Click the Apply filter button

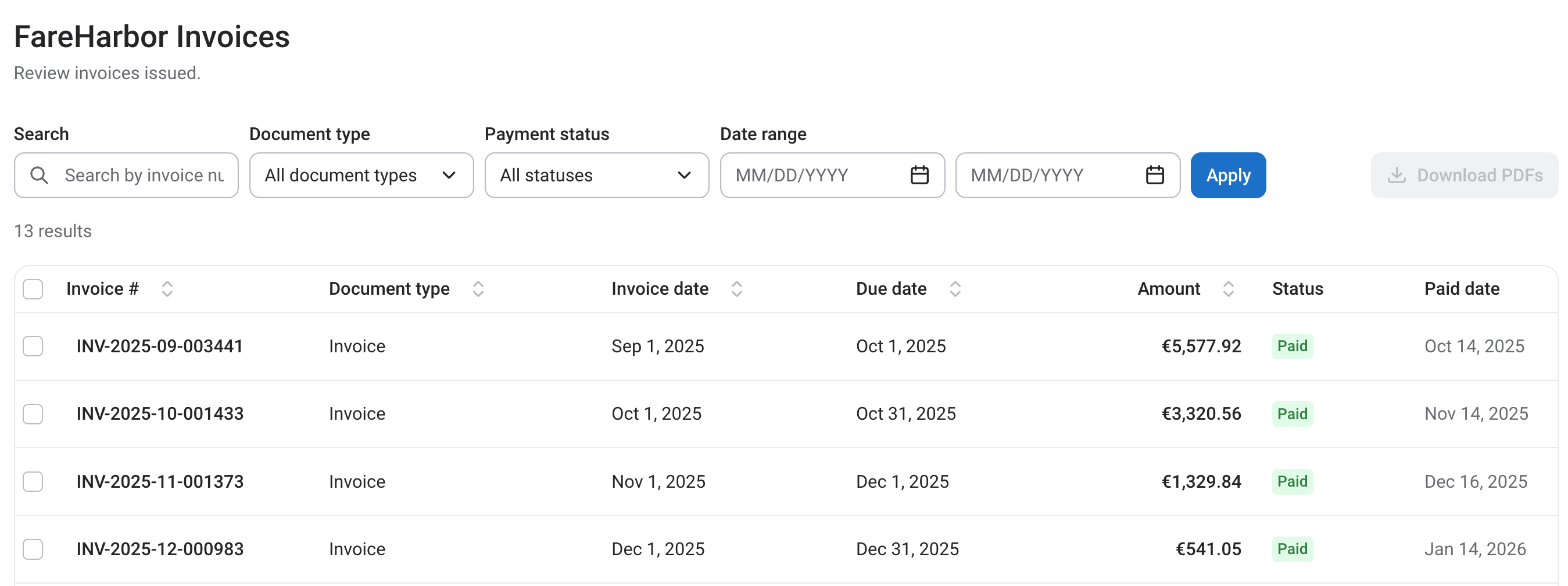(x=1228, y=176)
